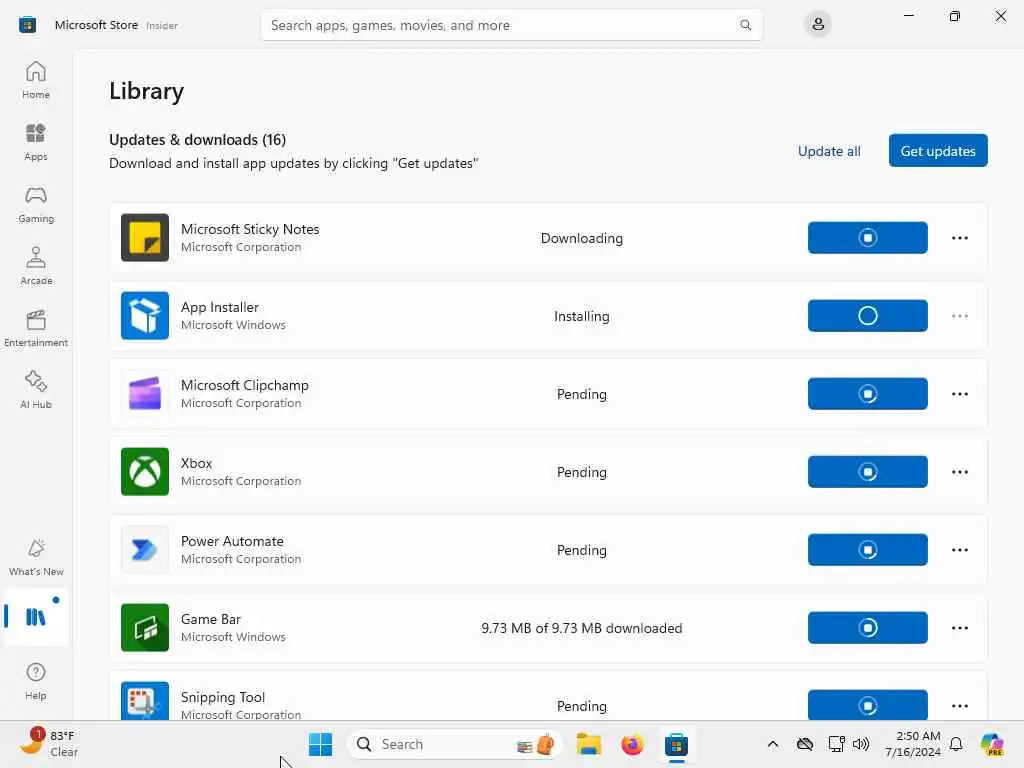Image resolution: width=1024 pixels, height=768 pixels.
Task: Open the Gaming section
Action: [x=36, y=204]
